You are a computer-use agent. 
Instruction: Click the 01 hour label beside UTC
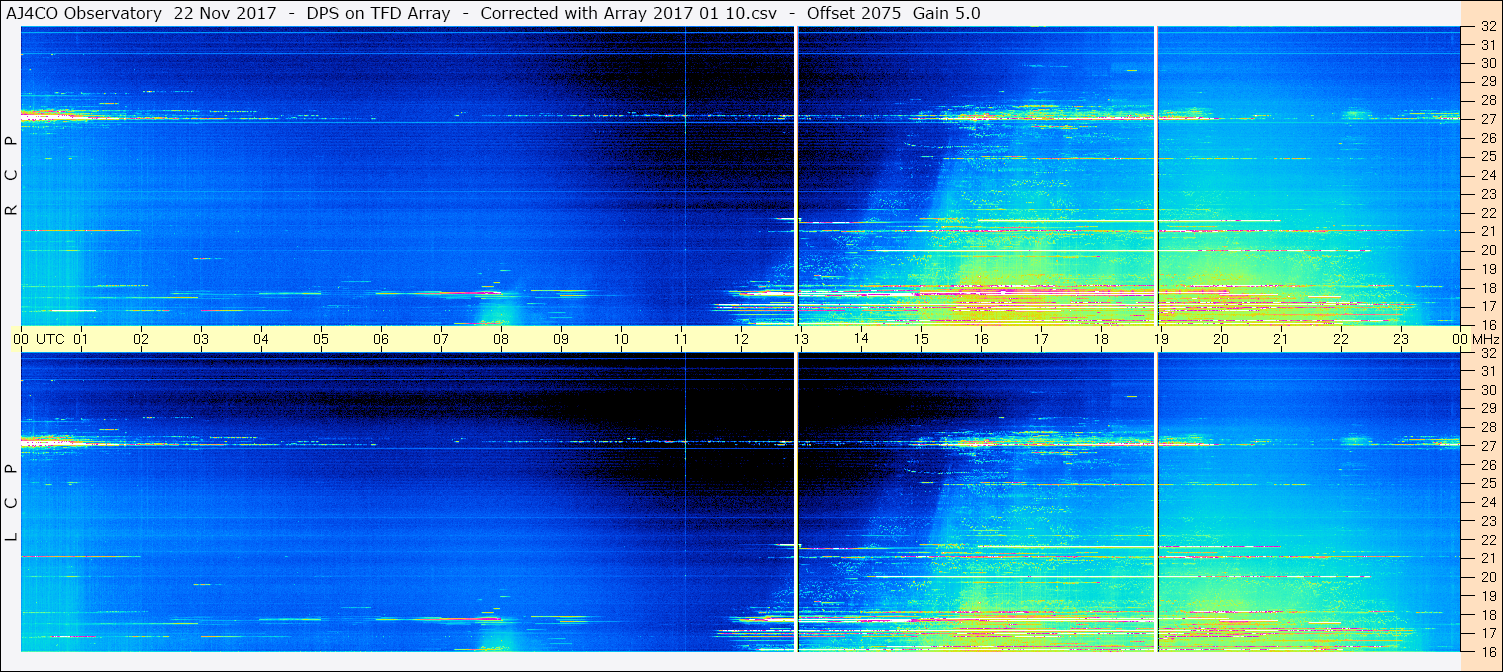pos(81,339)
